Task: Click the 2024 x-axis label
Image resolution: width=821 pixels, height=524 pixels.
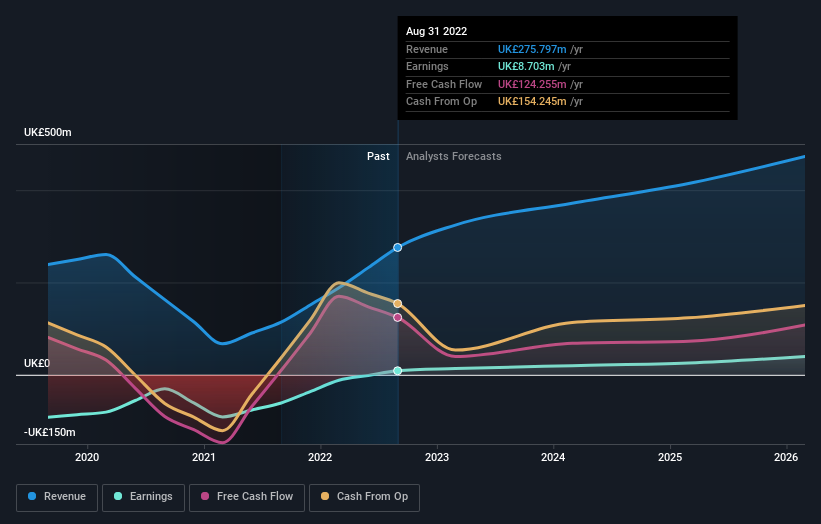Action: tap(553, 457)
